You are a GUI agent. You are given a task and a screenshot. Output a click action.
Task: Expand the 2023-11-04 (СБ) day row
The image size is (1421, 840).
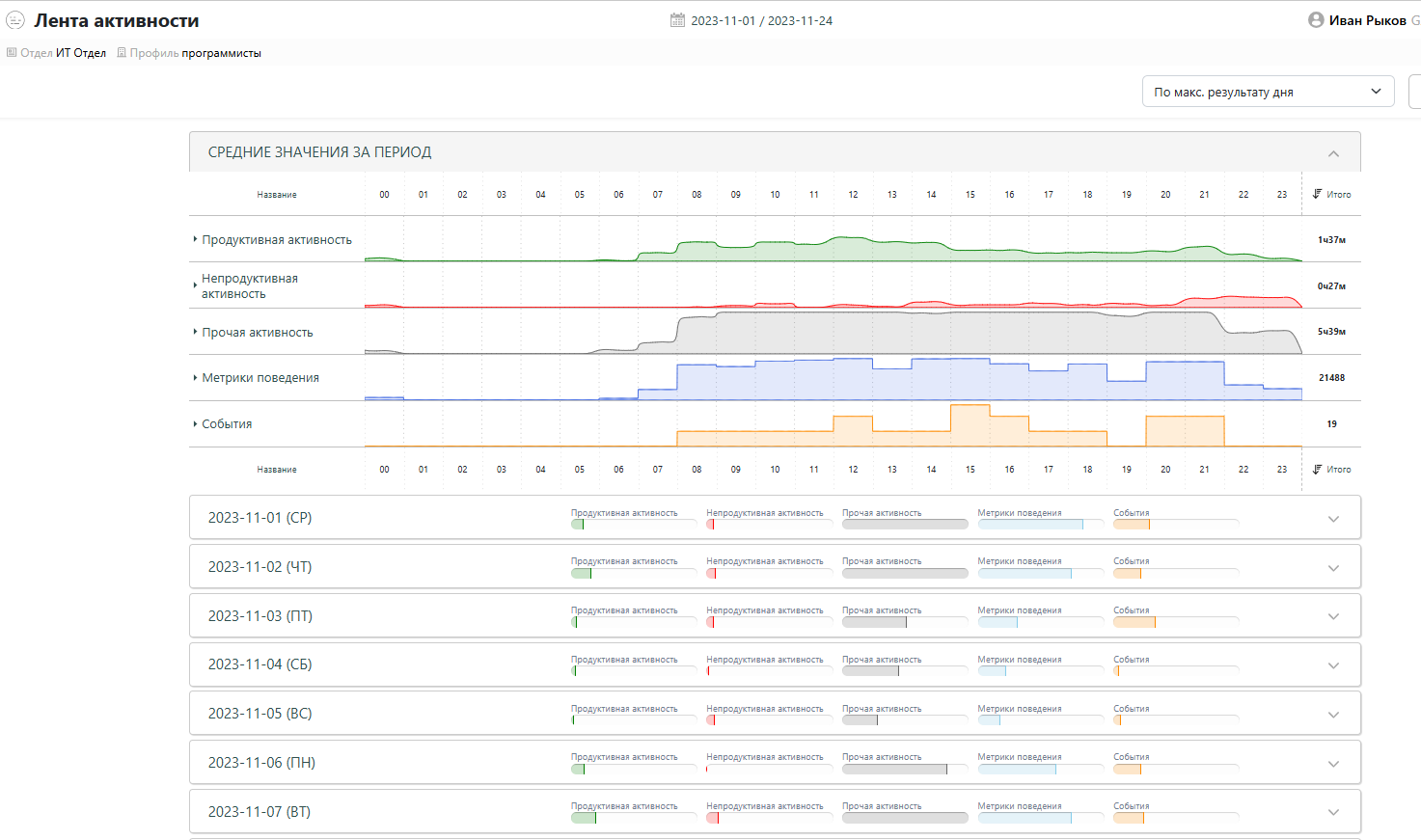1333,665
